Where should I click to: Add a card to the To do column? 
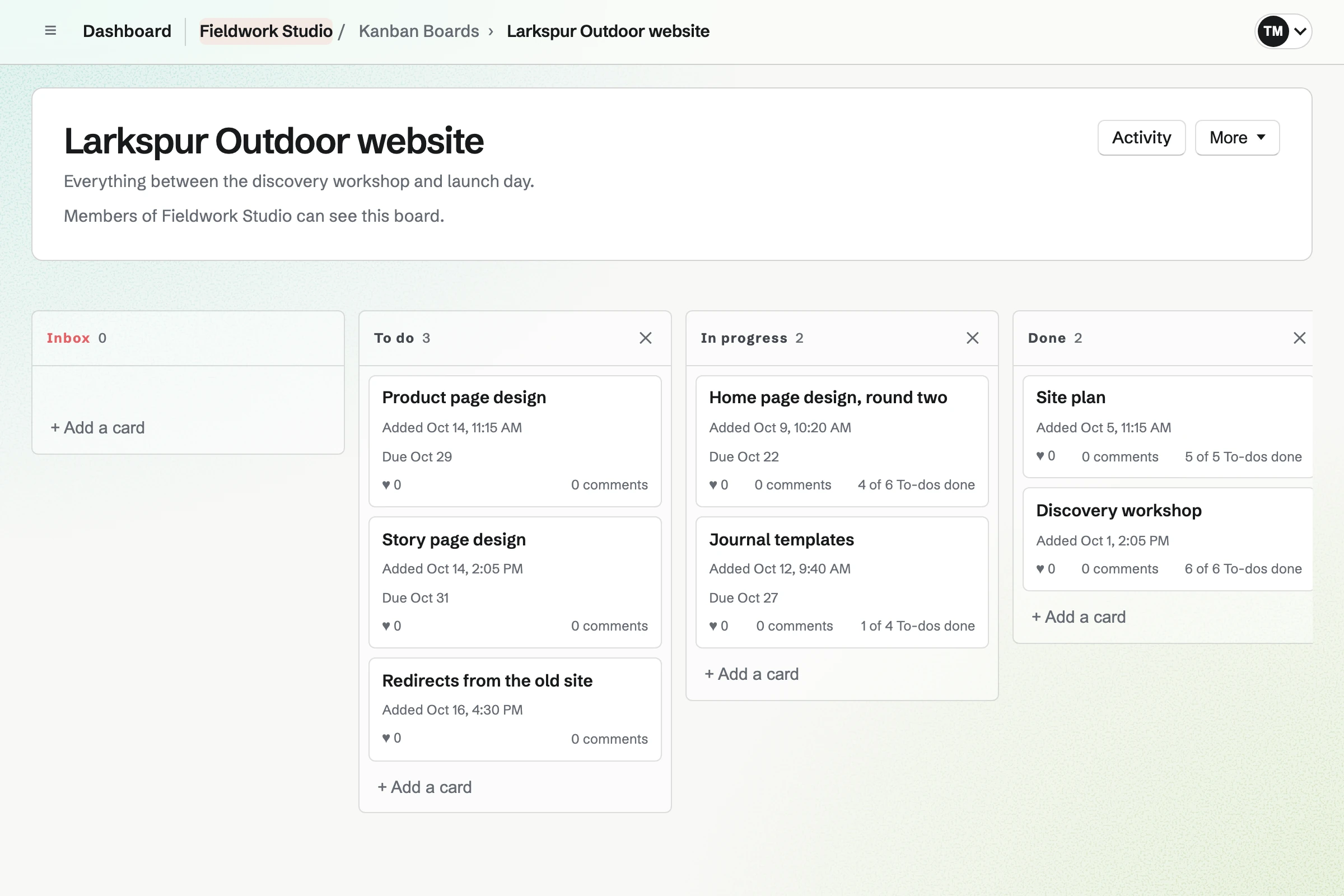click(424, 787)
